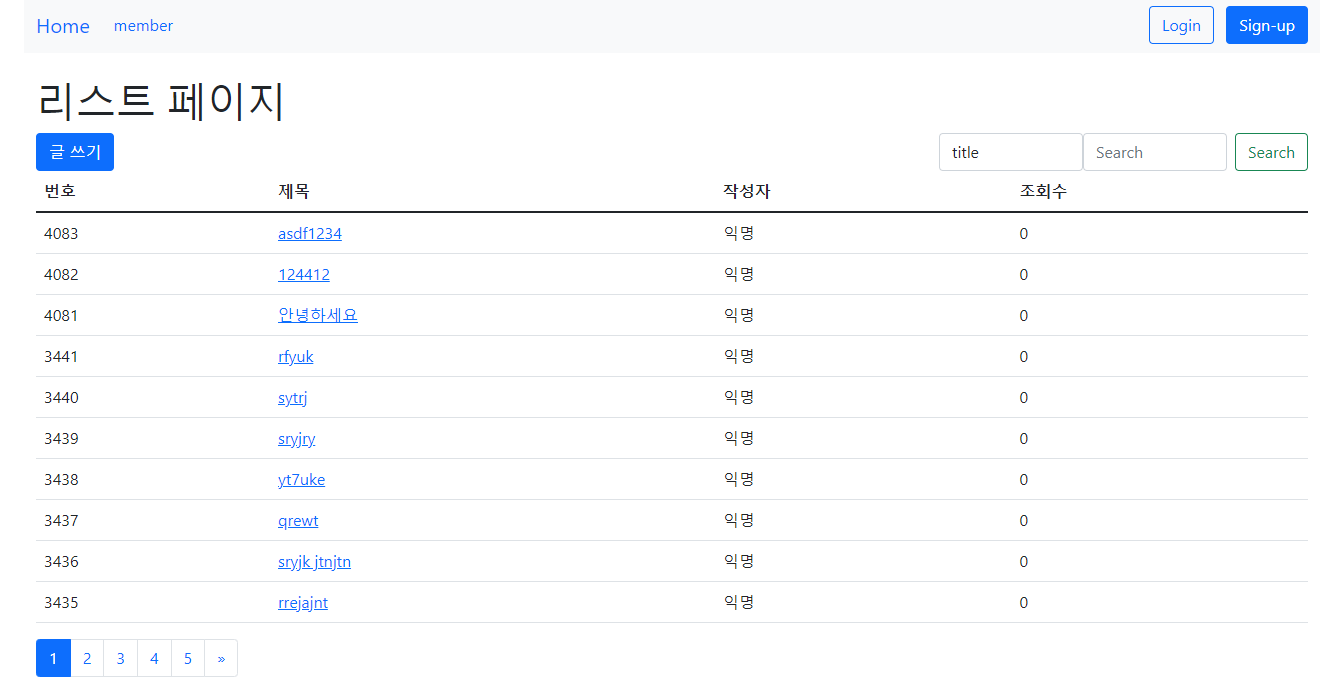The height and width of the screenshot is (694, 1344).
Task: Click the green Search button
Action: coord(1271,152)
